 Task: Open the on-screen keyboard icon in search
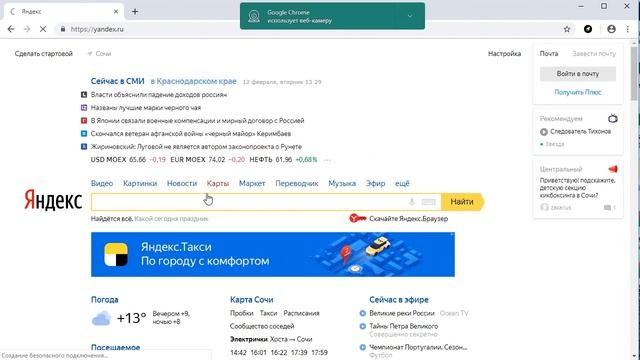[x=428, y=202]
